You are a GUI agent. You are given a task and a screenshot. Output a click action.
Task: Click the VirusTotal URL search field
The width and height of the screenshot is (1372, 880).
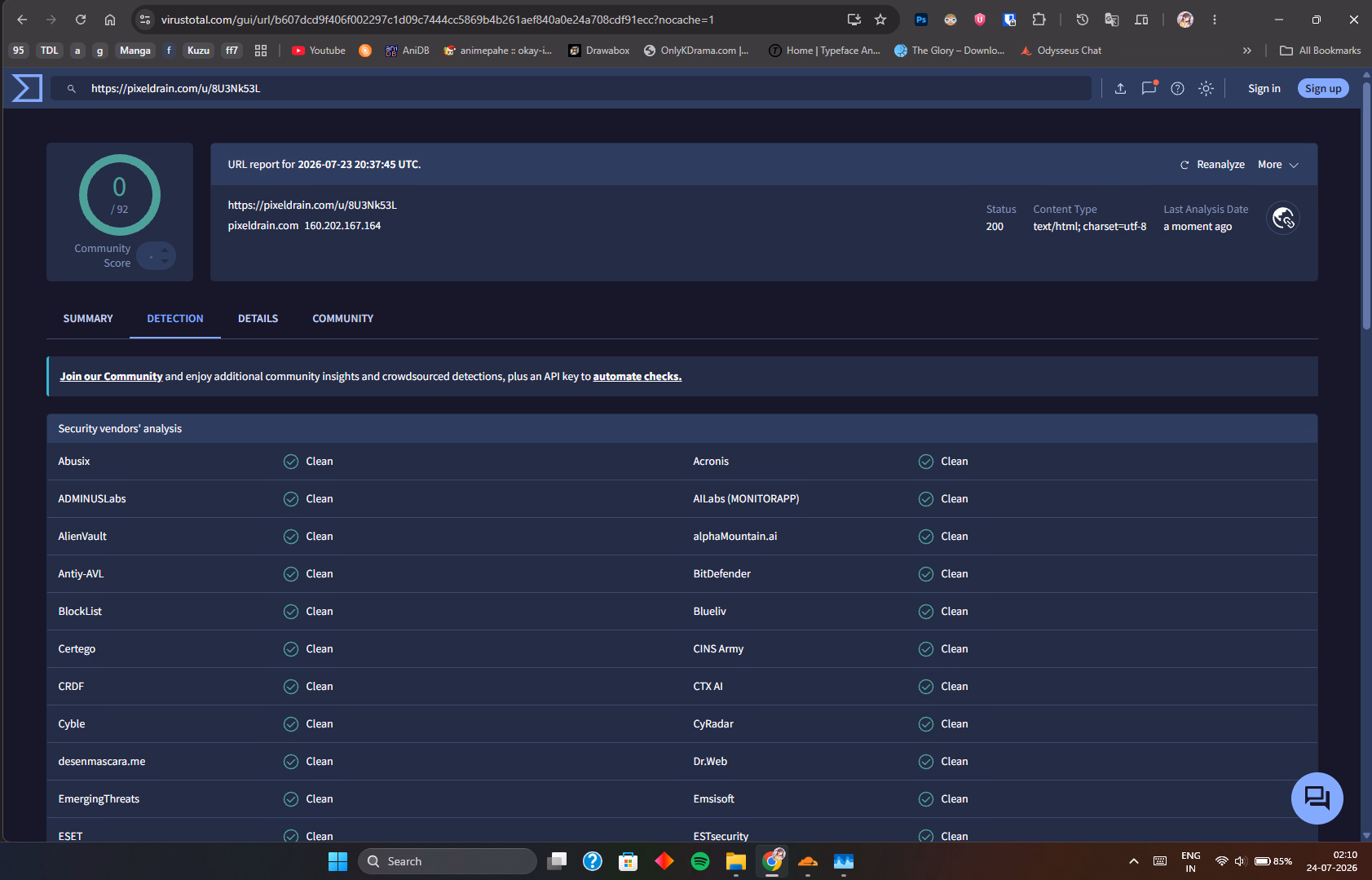click(x=571, y=88)
